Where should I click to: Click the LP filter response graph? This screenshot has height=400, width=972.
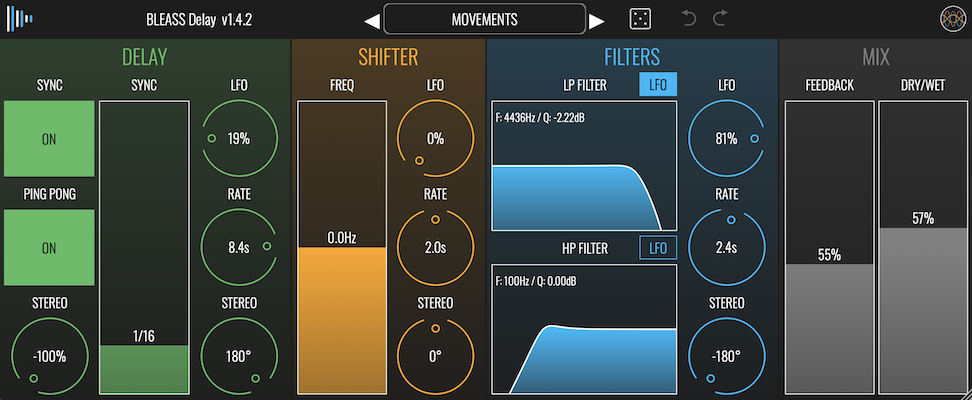584,166
